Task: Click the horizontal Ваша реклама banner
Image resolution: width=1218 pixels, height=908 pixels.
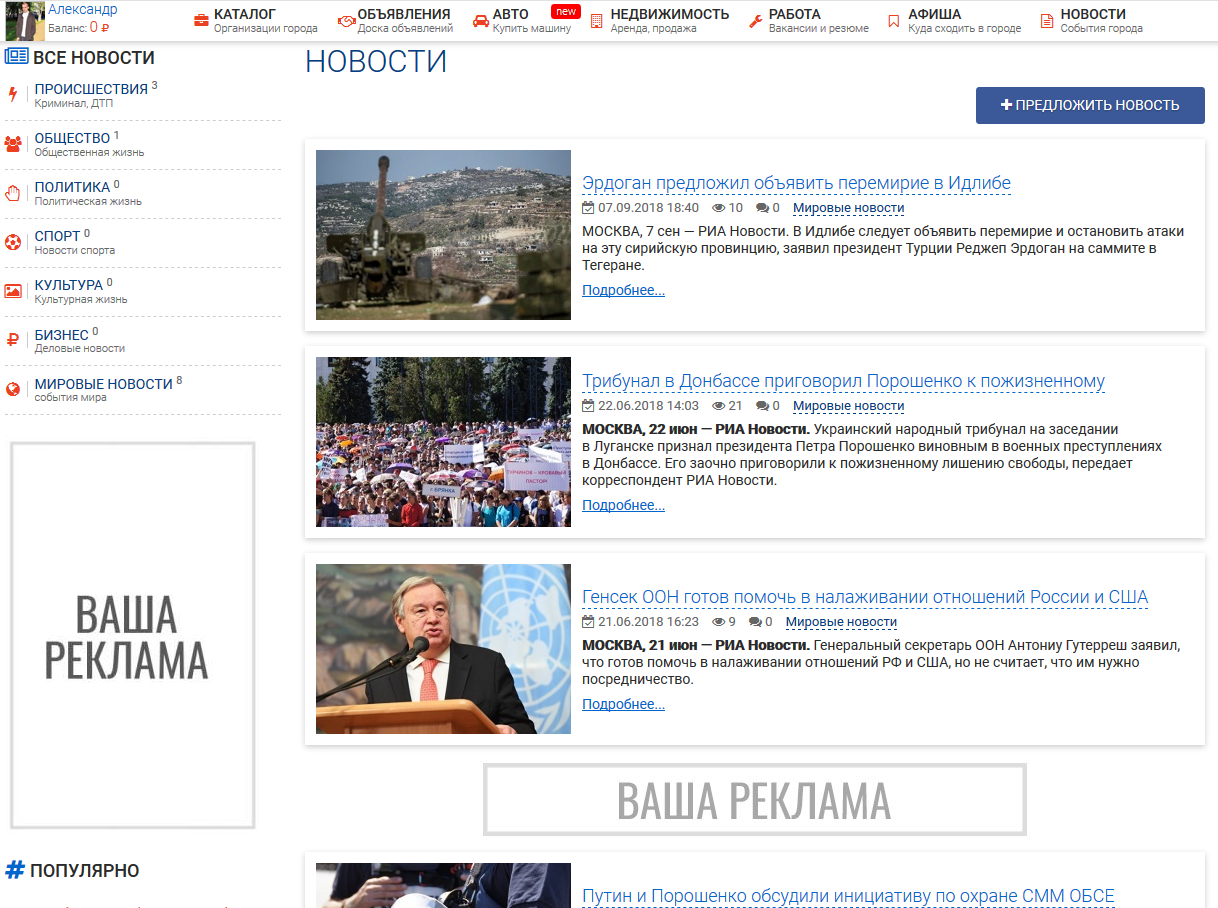Action: click(x=755, y=799)
